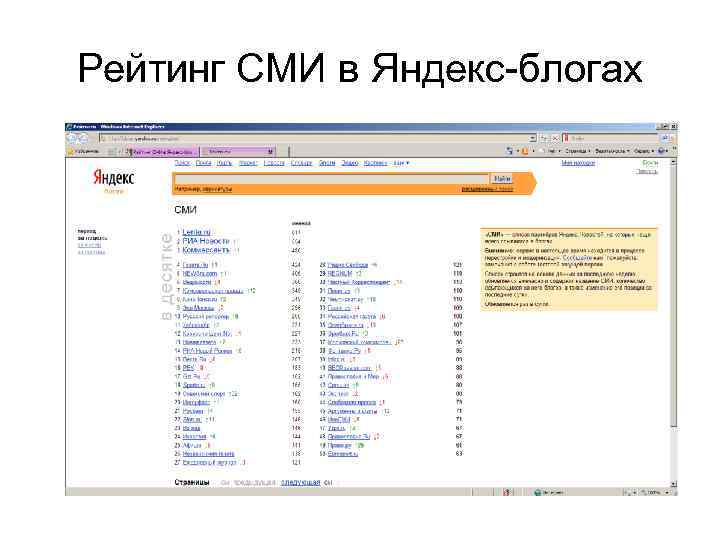Open the Эхо Москвы rating entry
The height and width of the screenshot is (540, 720).
click(x=198, y=308)
